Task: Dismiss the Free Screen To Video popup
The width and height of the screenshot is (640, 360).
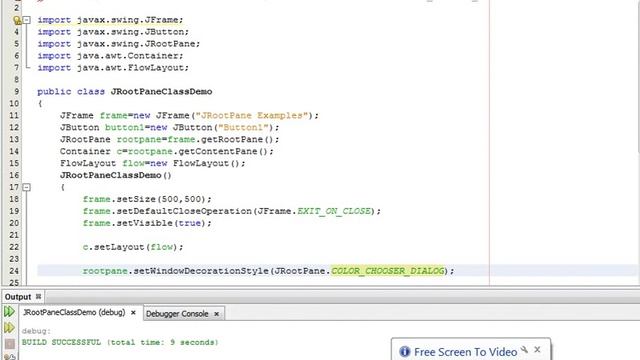Action: (x=538, y=350)
